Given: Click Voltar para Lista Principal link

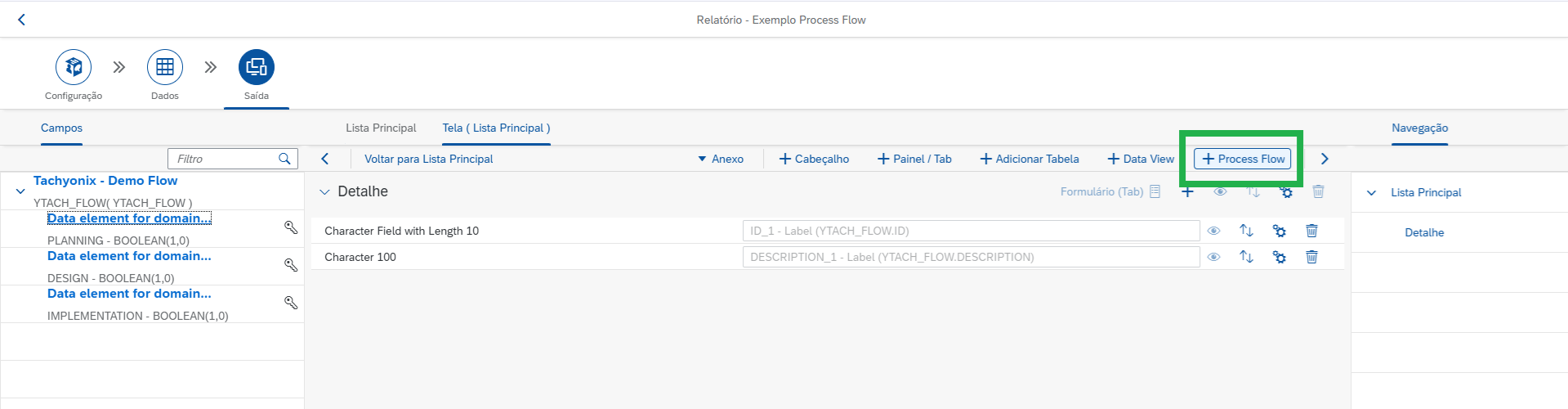Looking at the screenshot, I should point(428,159).
